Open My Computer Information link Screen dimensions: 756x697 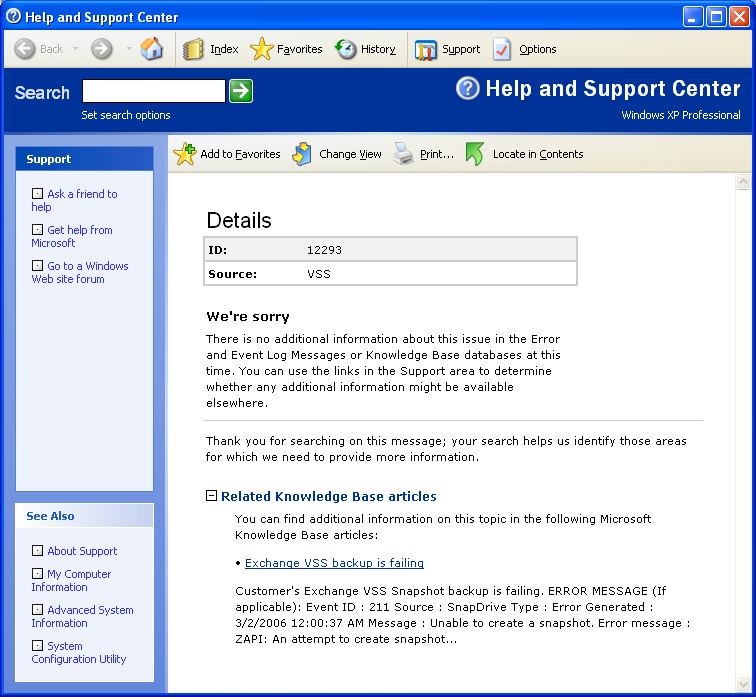(71, 580)
